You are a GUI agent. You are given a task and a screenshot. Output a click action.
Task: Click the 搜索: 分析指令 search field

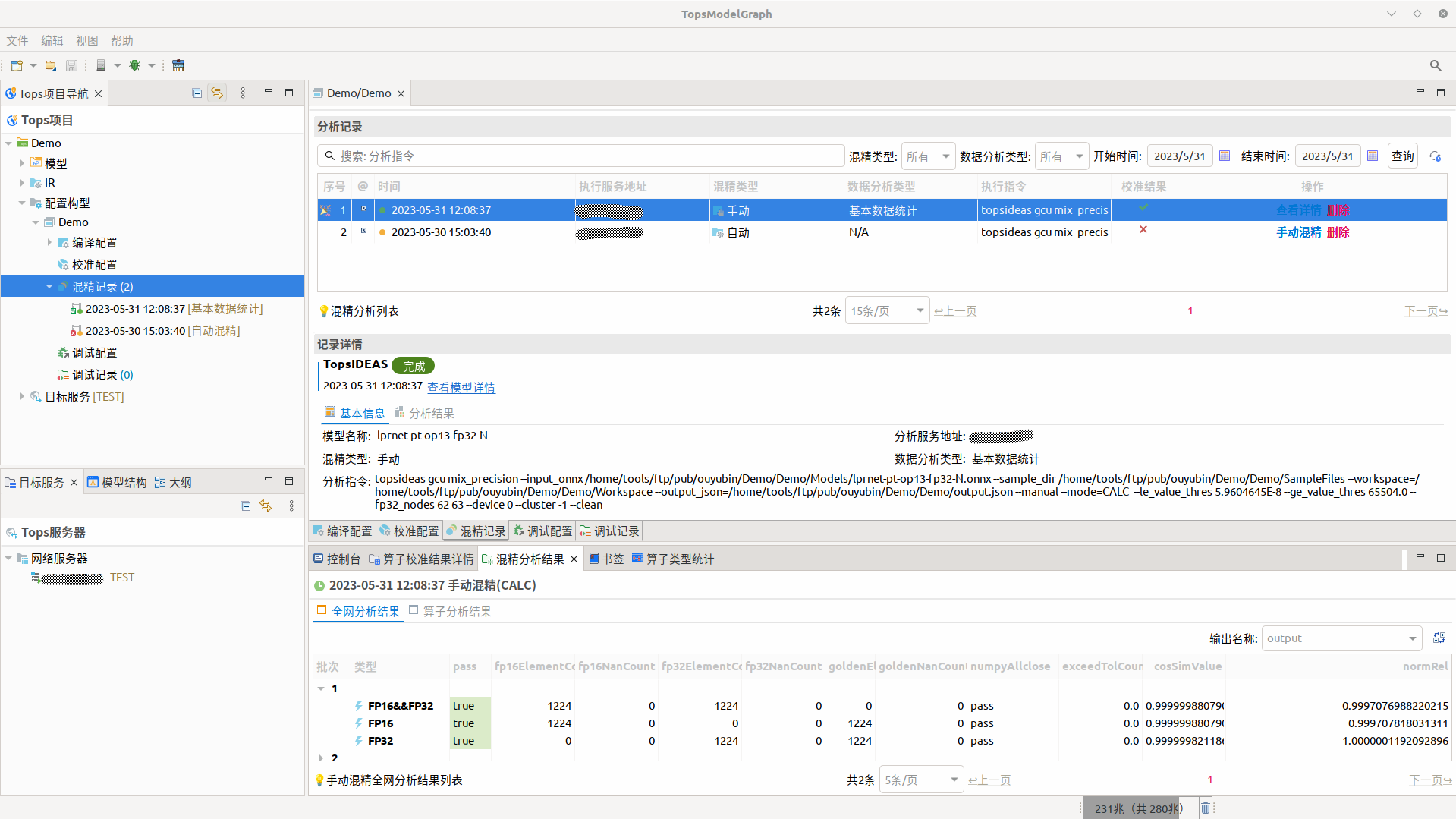580,156
